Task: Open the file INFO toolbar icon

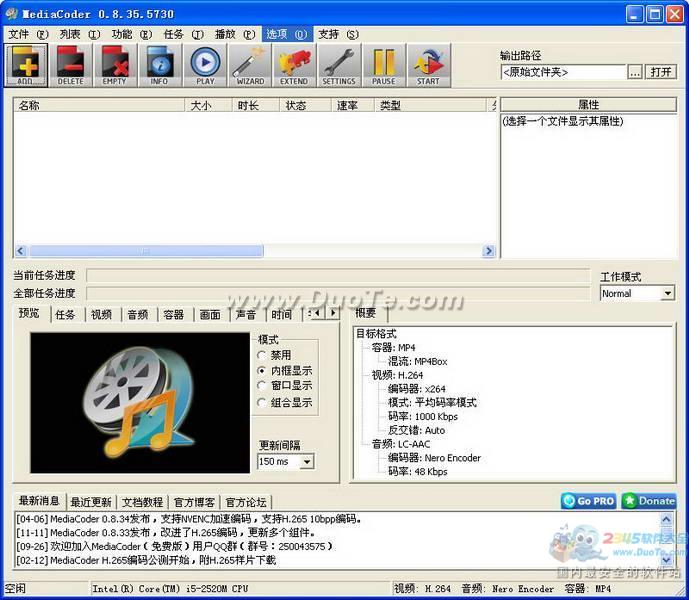Action: (160, 65)
